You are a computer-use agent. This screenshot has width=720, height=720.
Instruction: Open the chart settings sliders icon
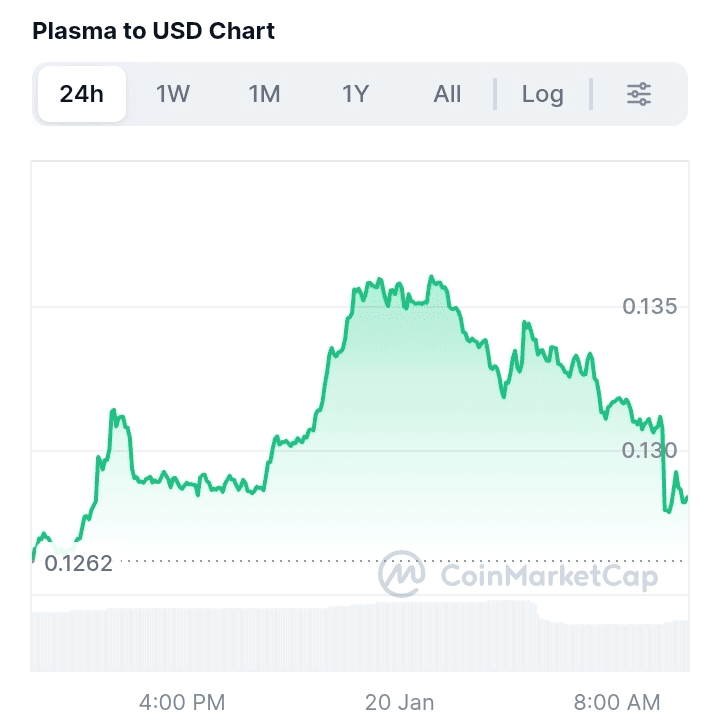pos(639,94)
